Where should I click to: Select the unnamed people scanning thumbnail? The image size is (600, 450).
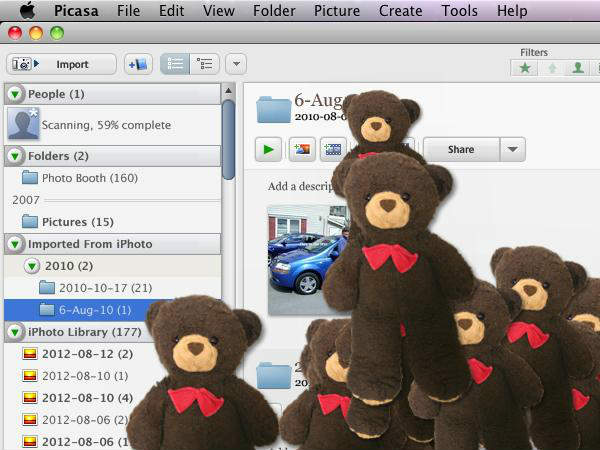(23, 124)
